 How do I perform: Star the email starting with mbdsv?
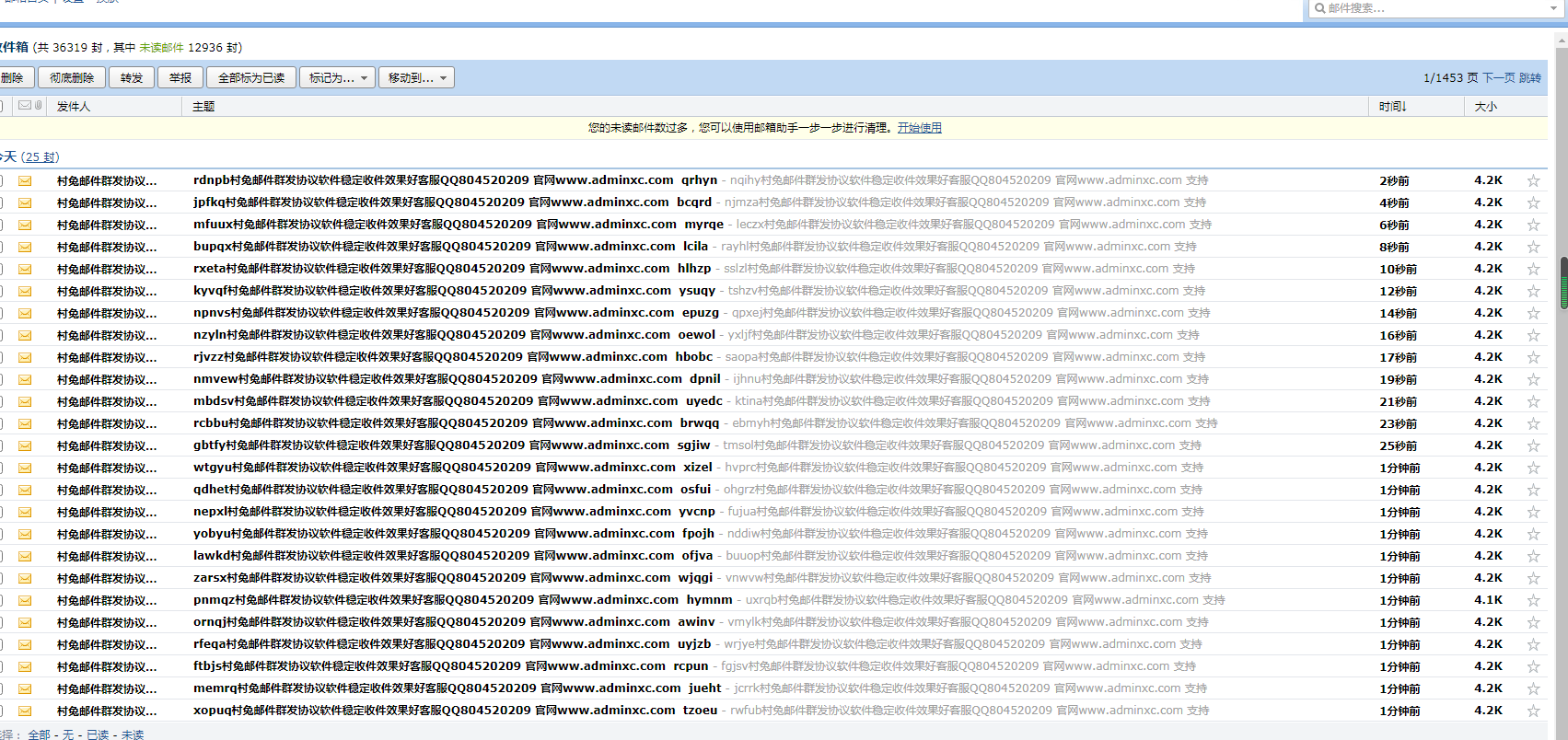click(1533, 401)
